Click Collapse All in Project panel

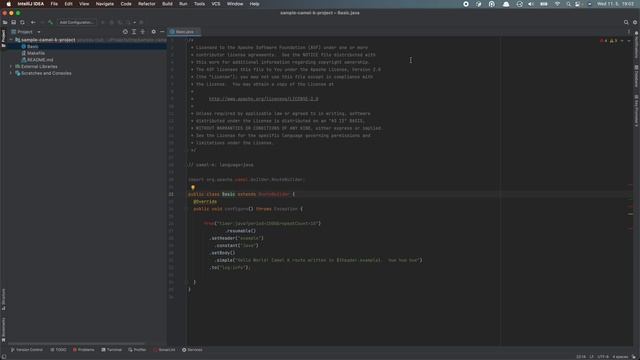(x=142, y=32)
